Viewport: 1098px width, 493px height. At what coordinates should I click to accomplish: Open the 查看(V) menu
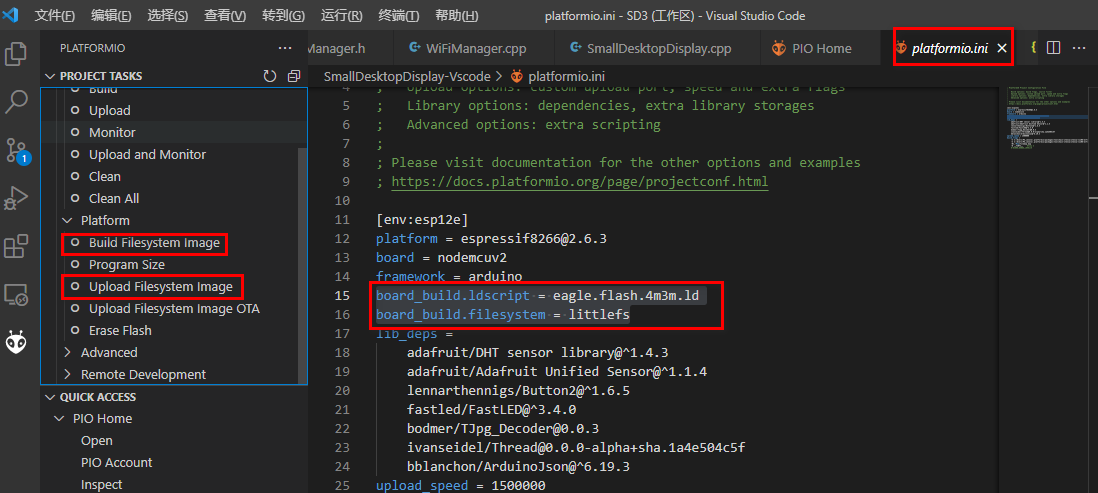[225, 15]
